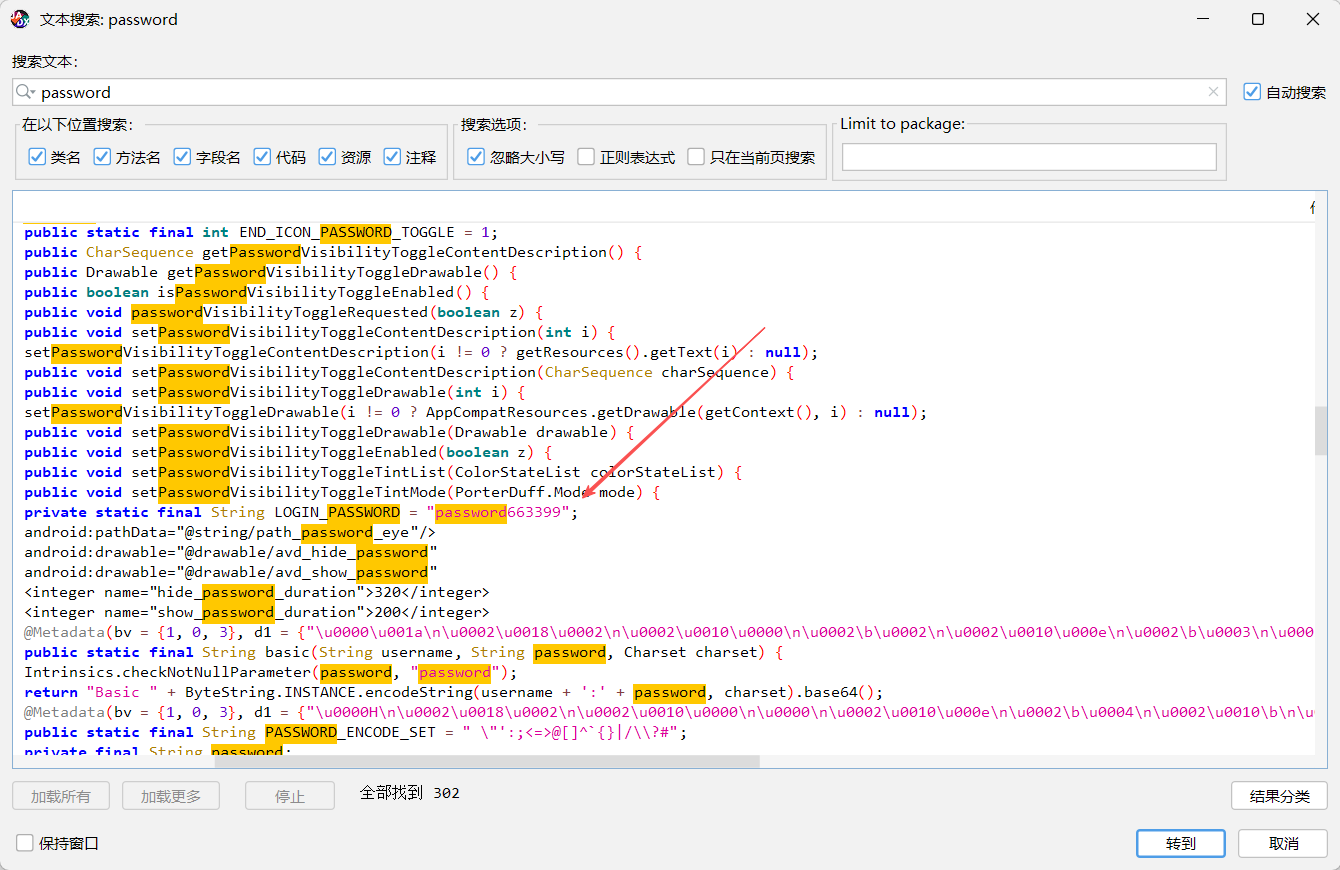
Task: Select the show_password_duration integer result line
Action: [257, 612]
